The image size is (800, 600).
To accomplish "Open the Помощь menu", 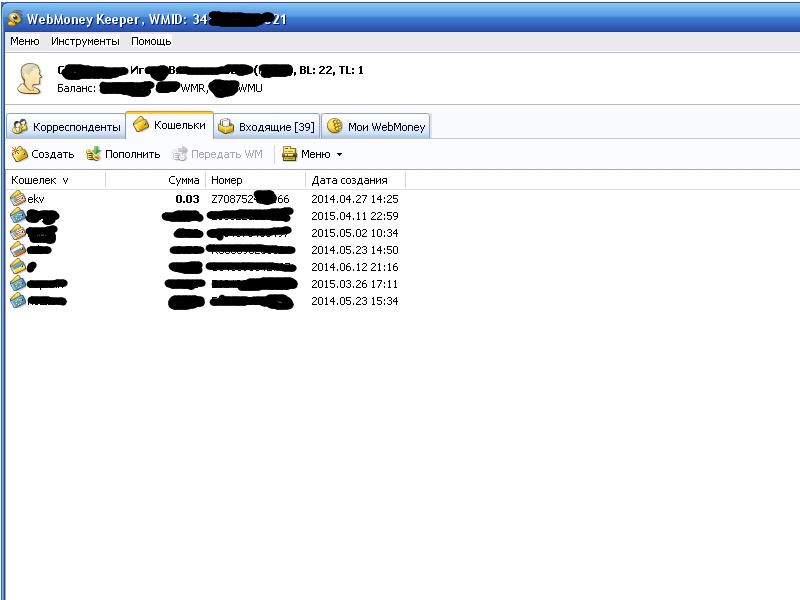I will pos(151,41).
